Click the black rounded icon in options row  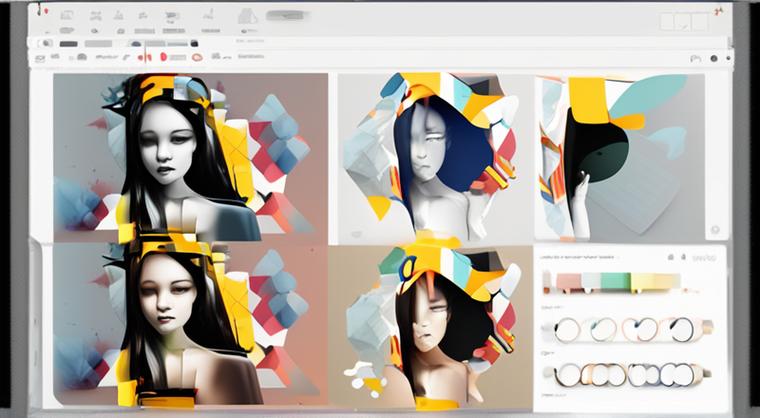point(194,43)
